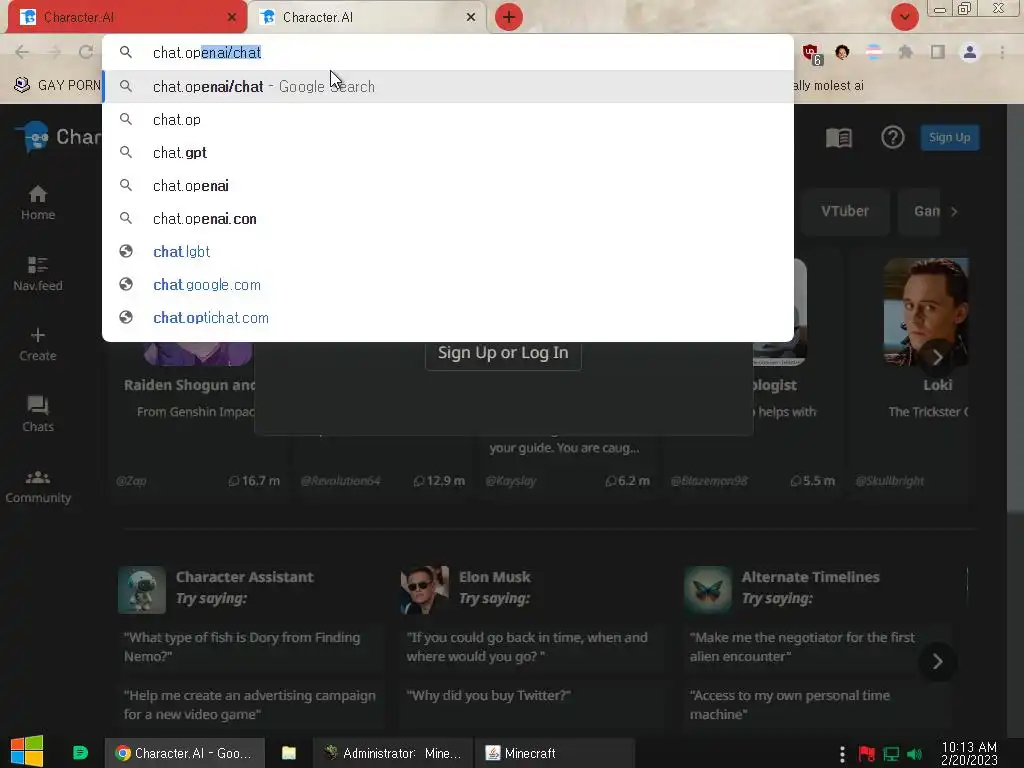Open Community in sidebar

38,487
